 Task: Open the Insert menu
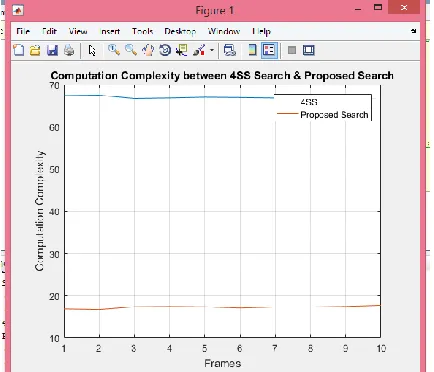point(110,31)
